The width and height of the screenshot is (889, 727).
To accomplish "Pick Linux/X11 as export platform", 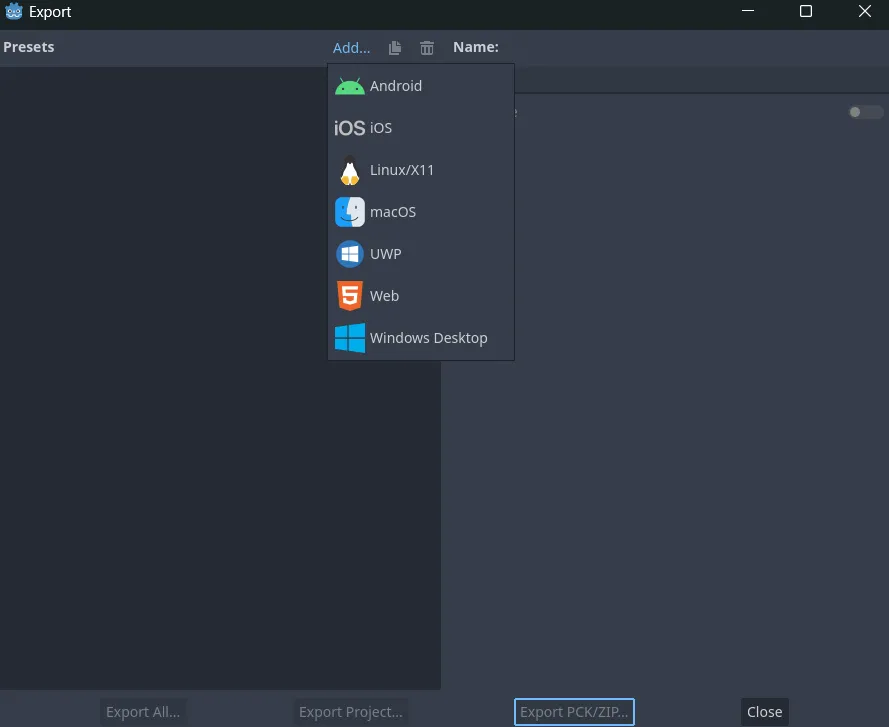I will coord(421,170).
